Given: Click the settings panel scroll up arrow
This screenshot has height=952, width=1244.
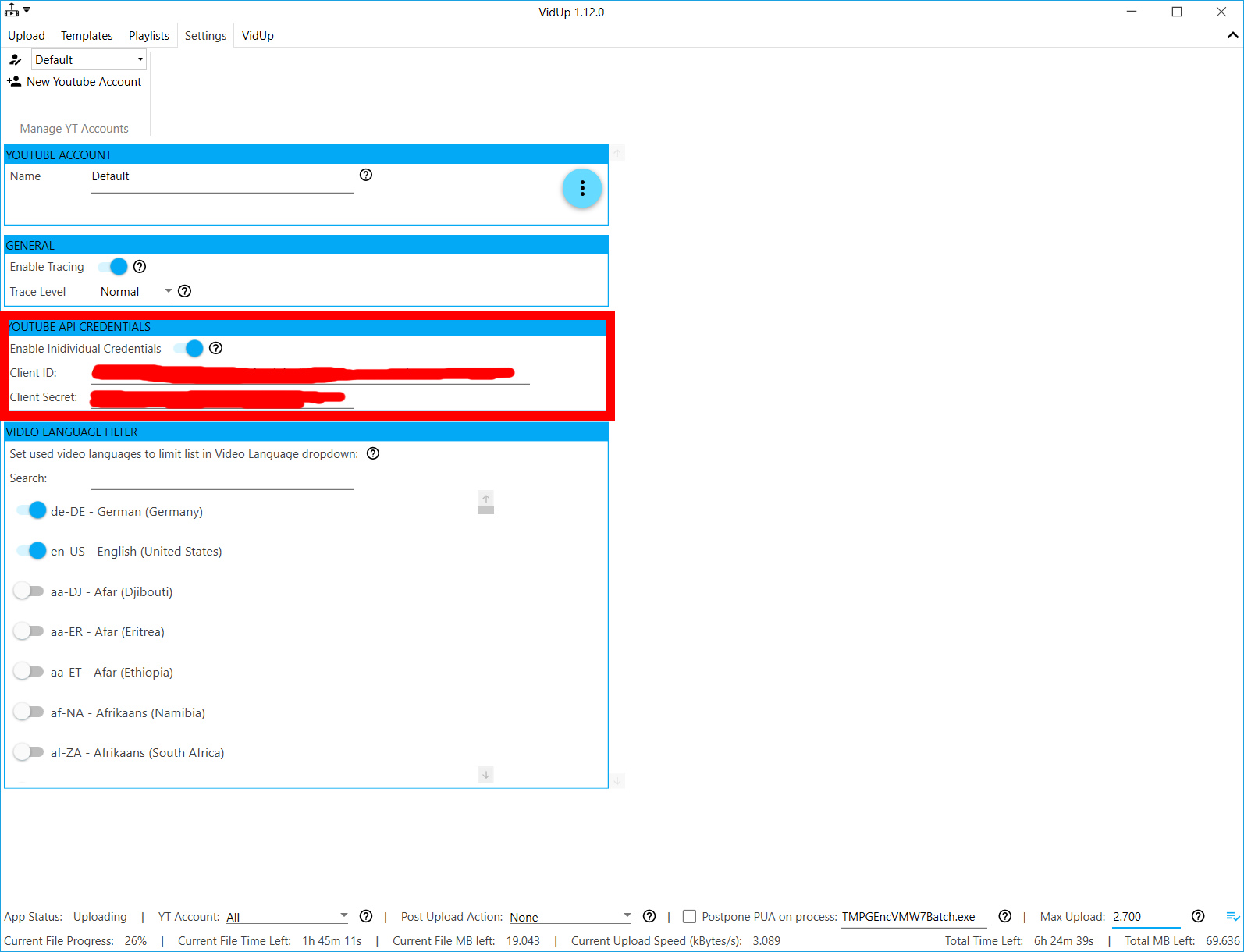Looking at the screenshot, I should [617, 153].
